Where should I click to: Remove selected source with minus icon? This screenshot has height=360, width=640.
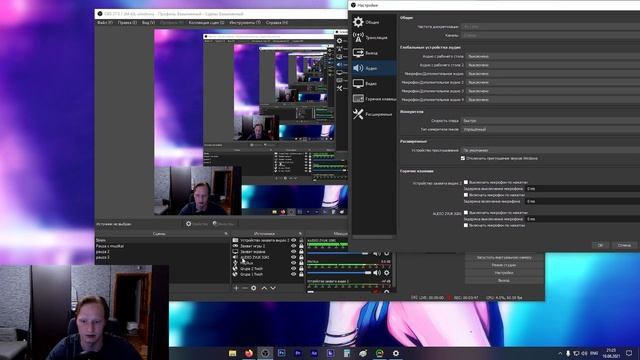point(245,288)
